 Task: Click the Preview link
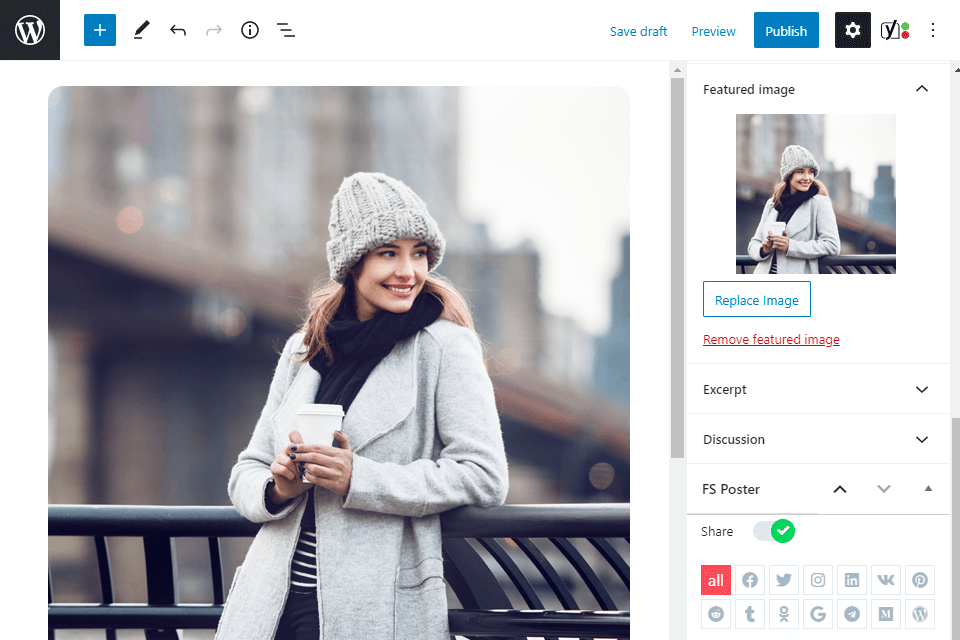click(713, 31)
